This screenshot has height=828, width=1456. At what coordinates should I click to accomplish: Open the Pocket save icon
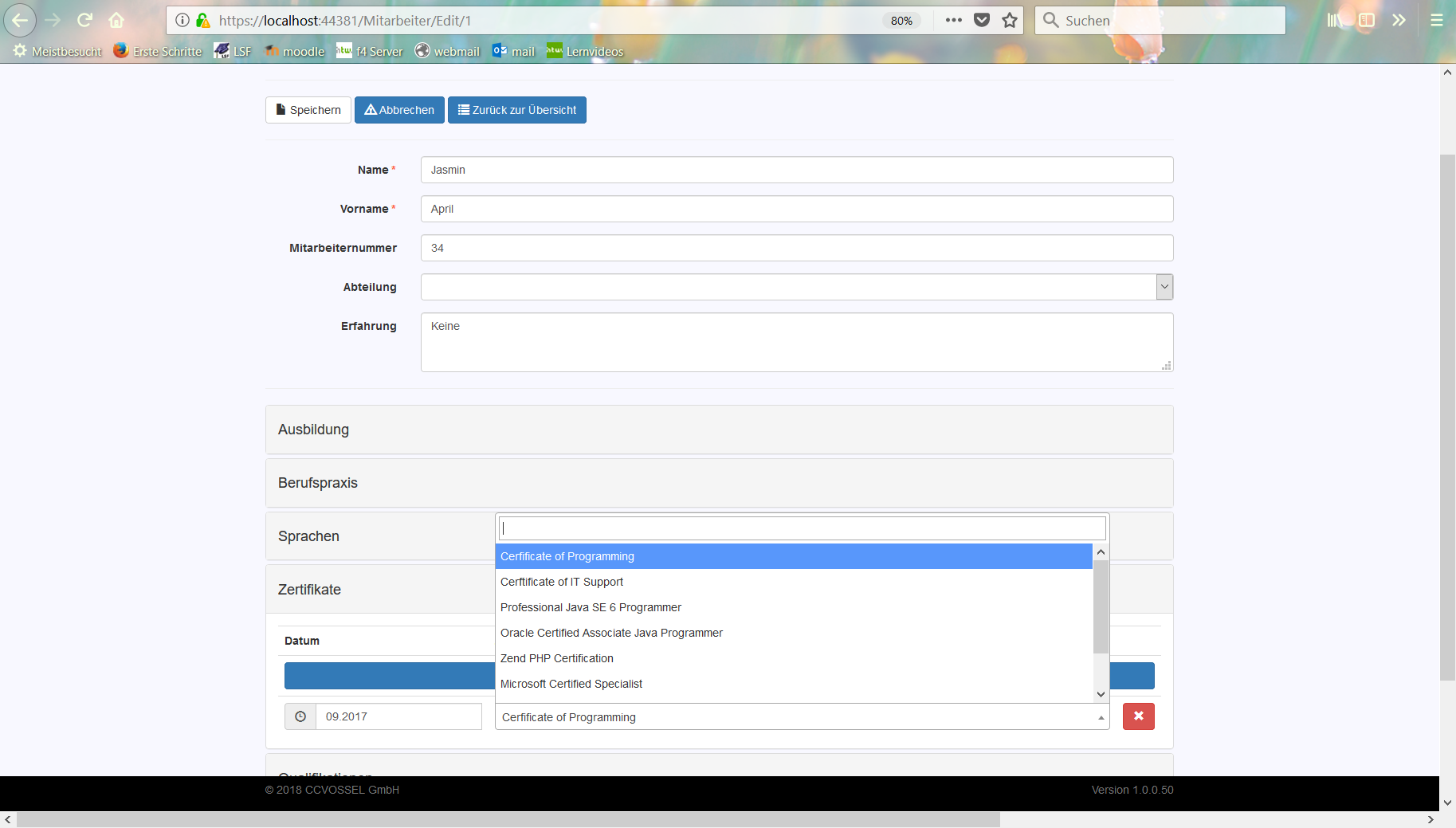pos(982,21)
